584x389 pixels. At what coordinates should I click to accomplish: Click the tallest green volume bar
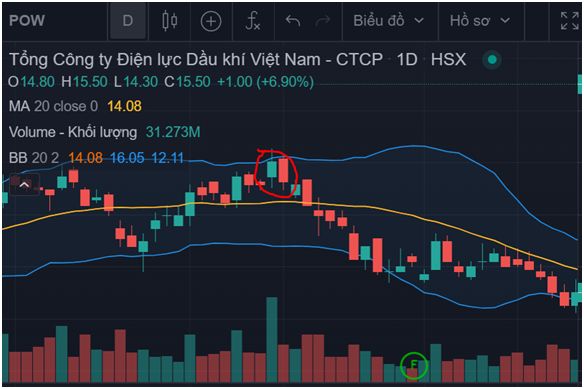click(x=272, y=339)
